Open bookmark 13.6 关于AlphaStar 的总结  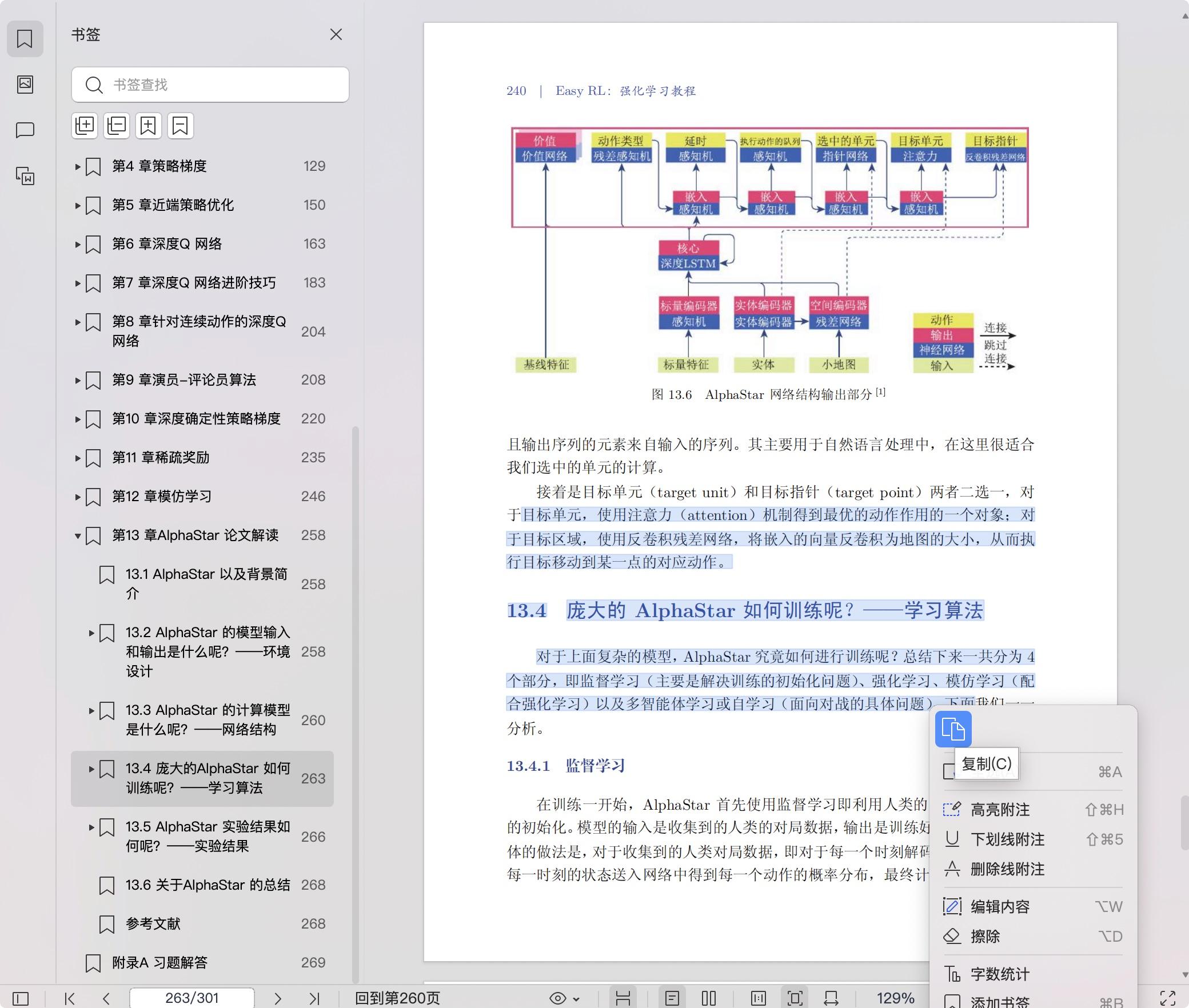click(x=208, y=885)
